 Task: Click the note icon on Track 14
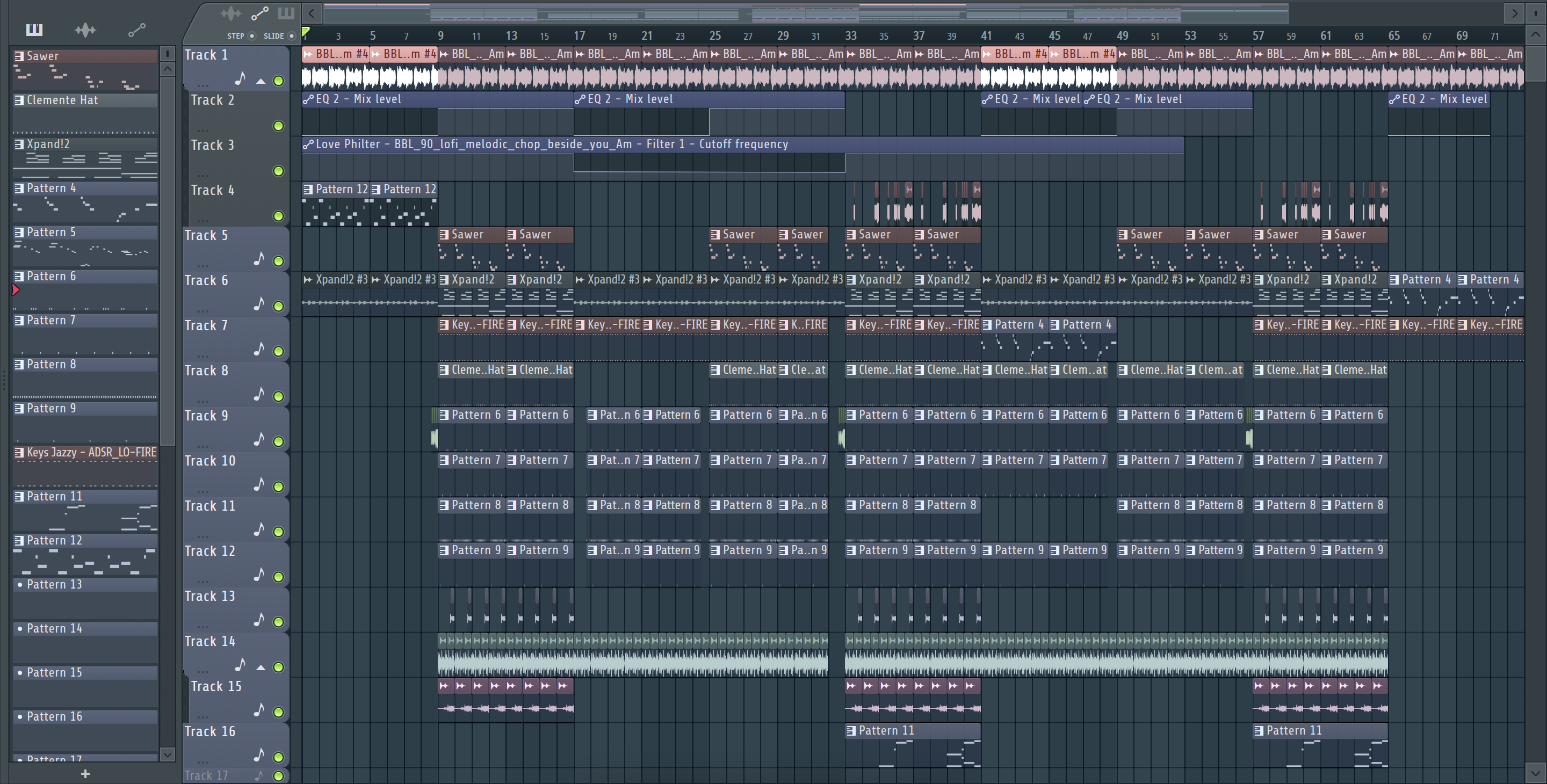[240, 665]
